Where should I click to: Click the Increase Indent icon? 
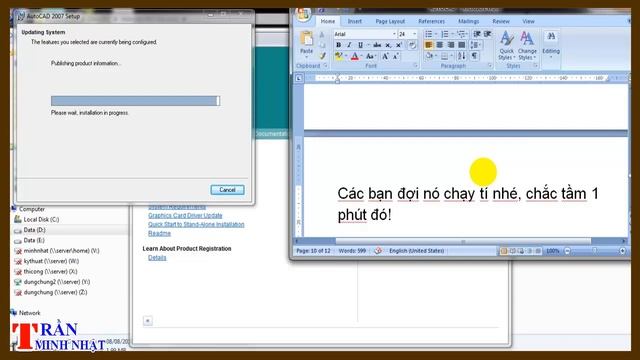tap(487, 34)
